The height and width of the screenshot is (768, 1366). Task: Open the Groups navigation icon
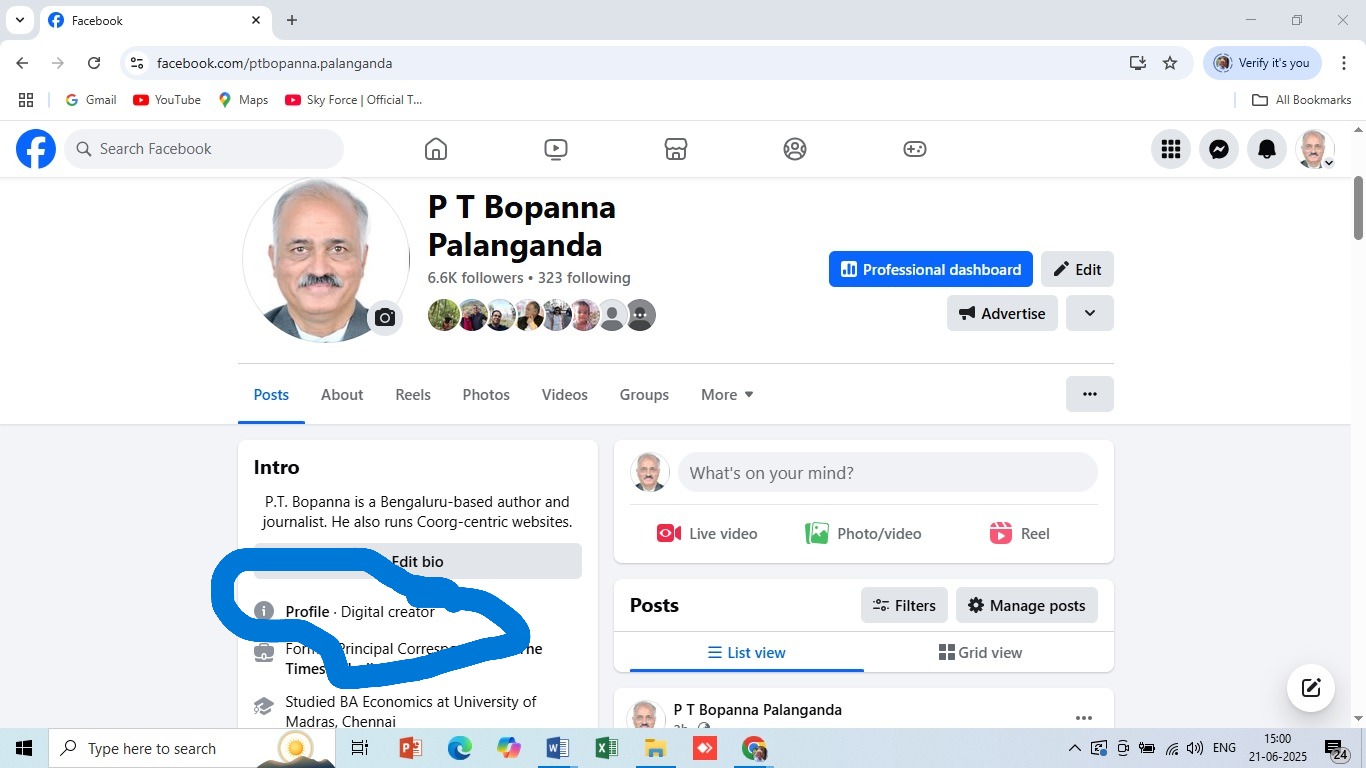pos(795,149)
